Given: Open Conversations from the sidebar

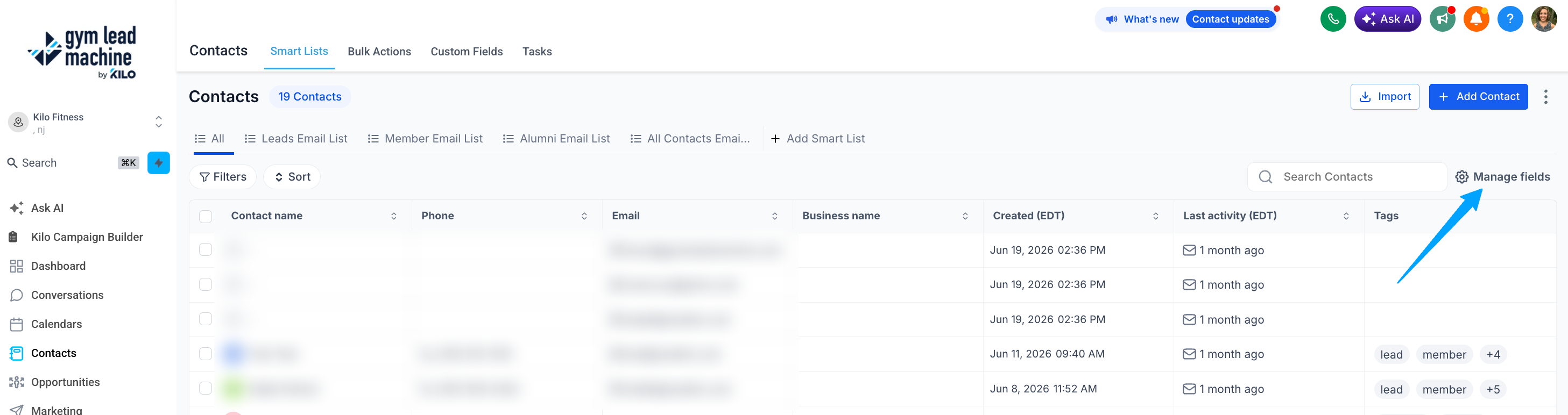Looking at the screenshot, I should (67, 295).
